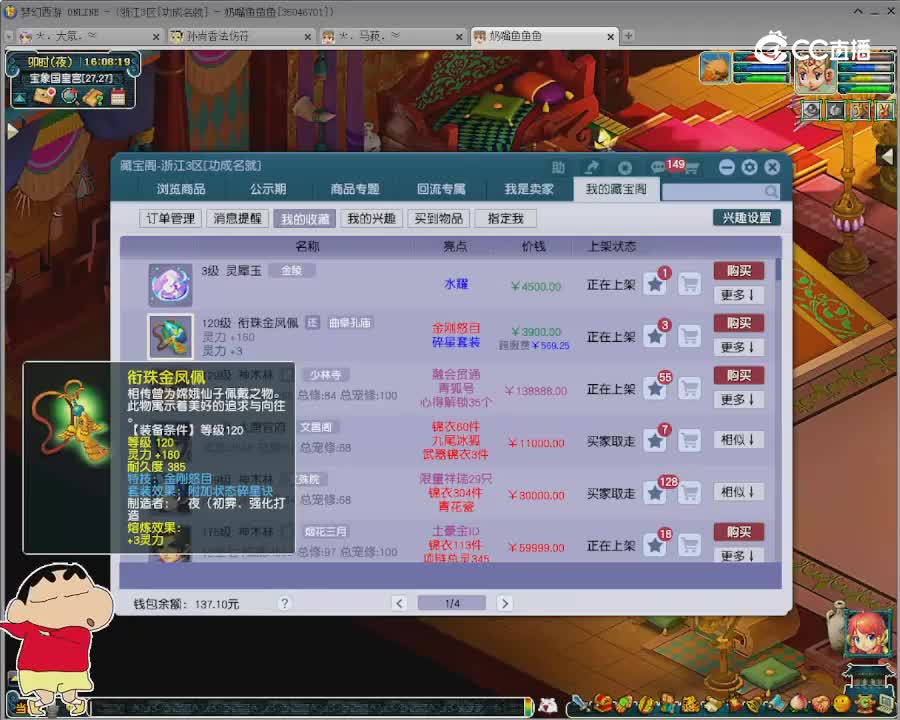The height and width of the screenshot is (720, 900).
Task: Open the 消息提醒 section
Action: (x=238, y=218)
